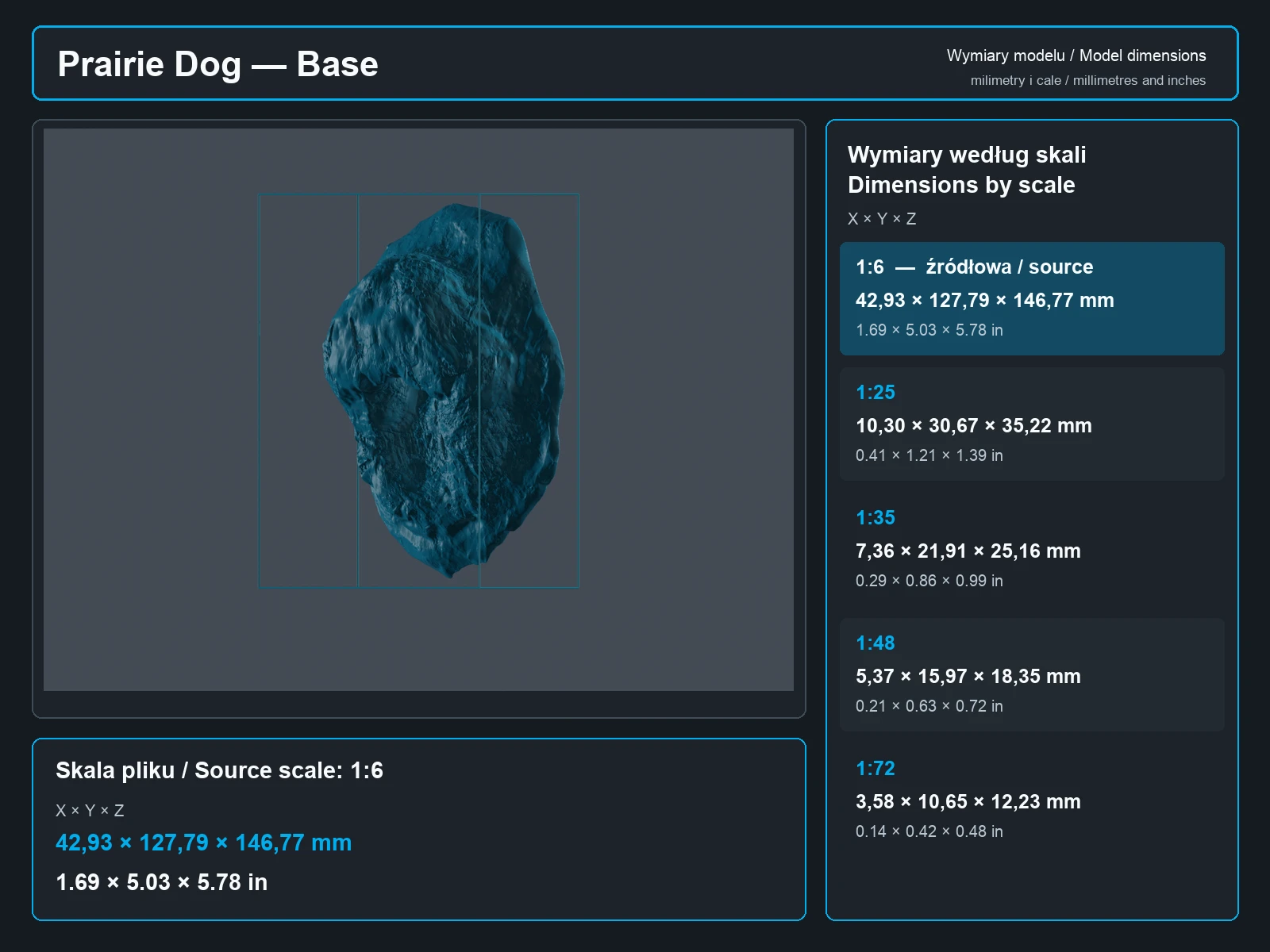This screenshot has width=1270, height=952.
Task: Select the 1:6 source scale card
Action: coord(1032,298)
